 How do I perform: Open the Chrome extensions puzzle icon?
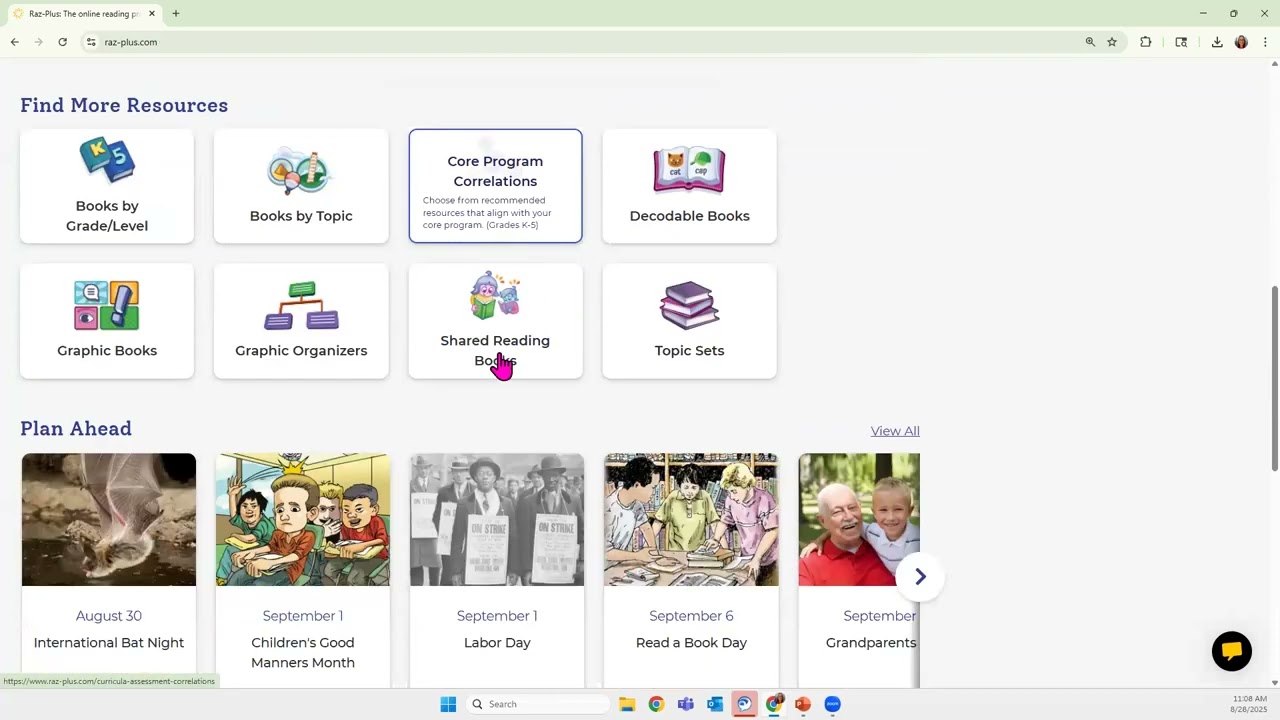(x=1146, y=42)
